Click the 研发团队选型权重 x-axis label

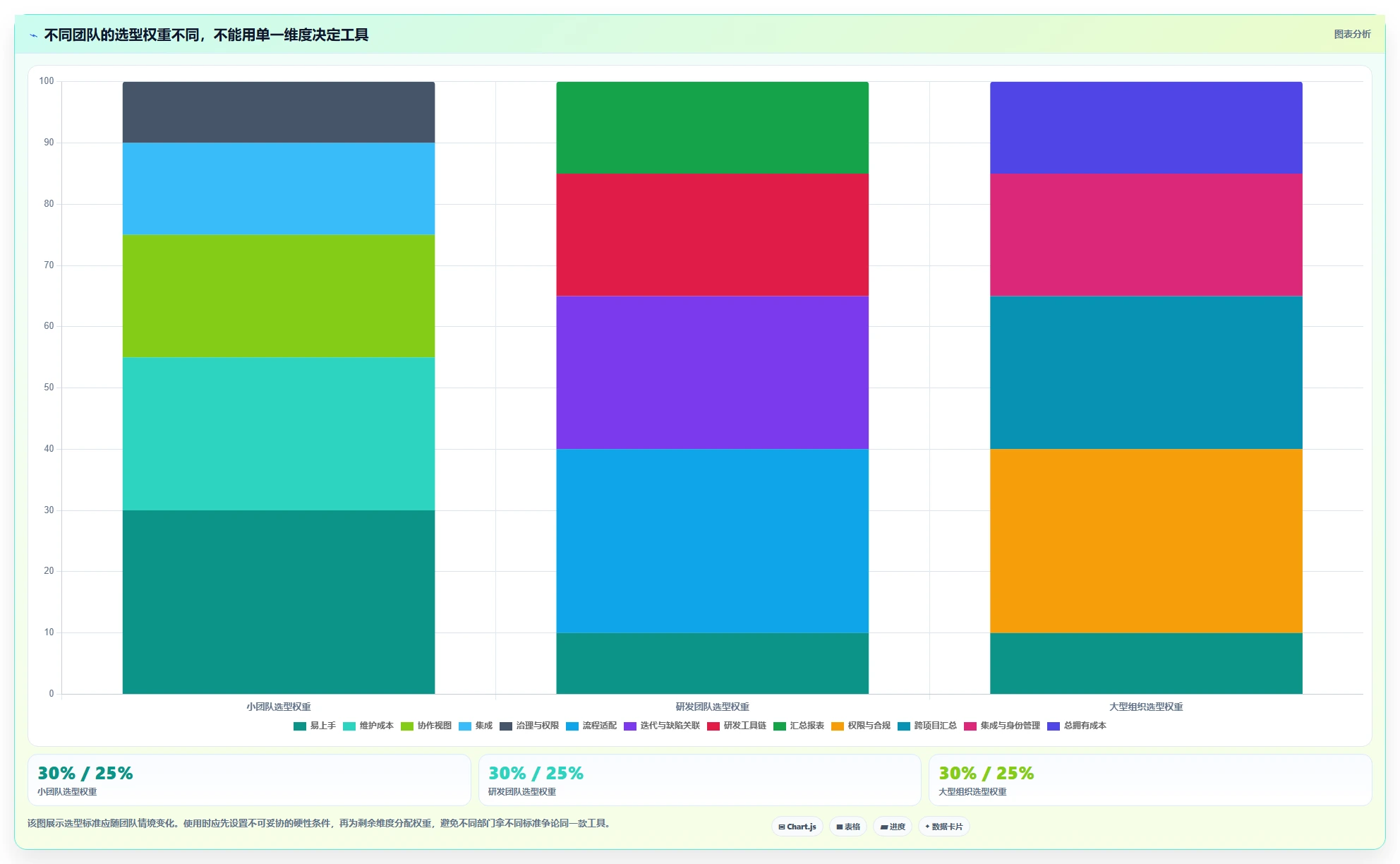713,707
